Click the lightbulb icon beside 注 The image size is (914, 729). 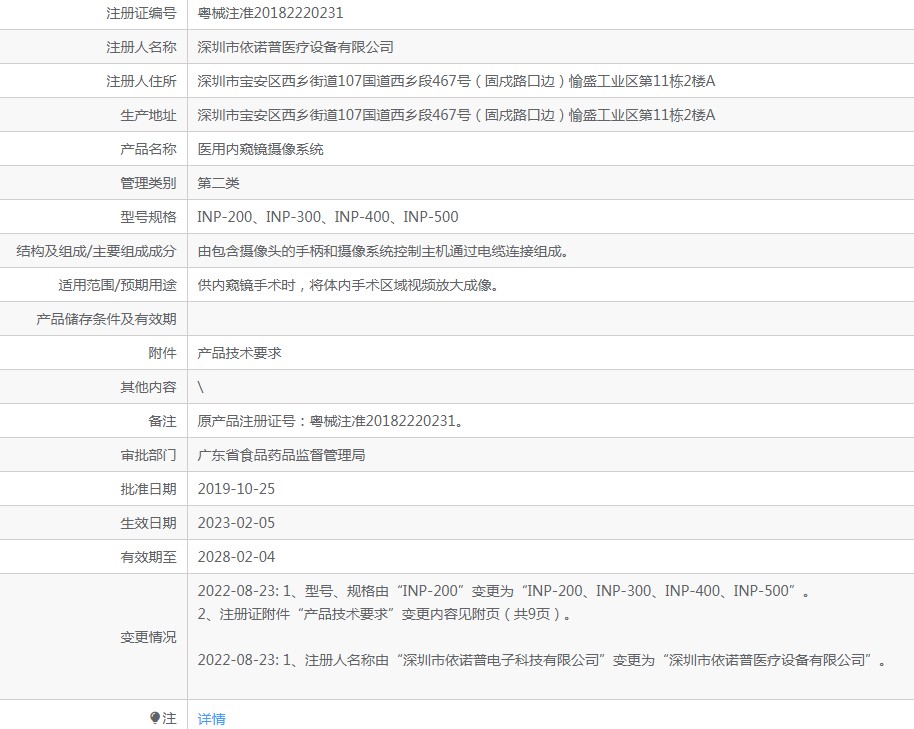click(x=154, y=718)
